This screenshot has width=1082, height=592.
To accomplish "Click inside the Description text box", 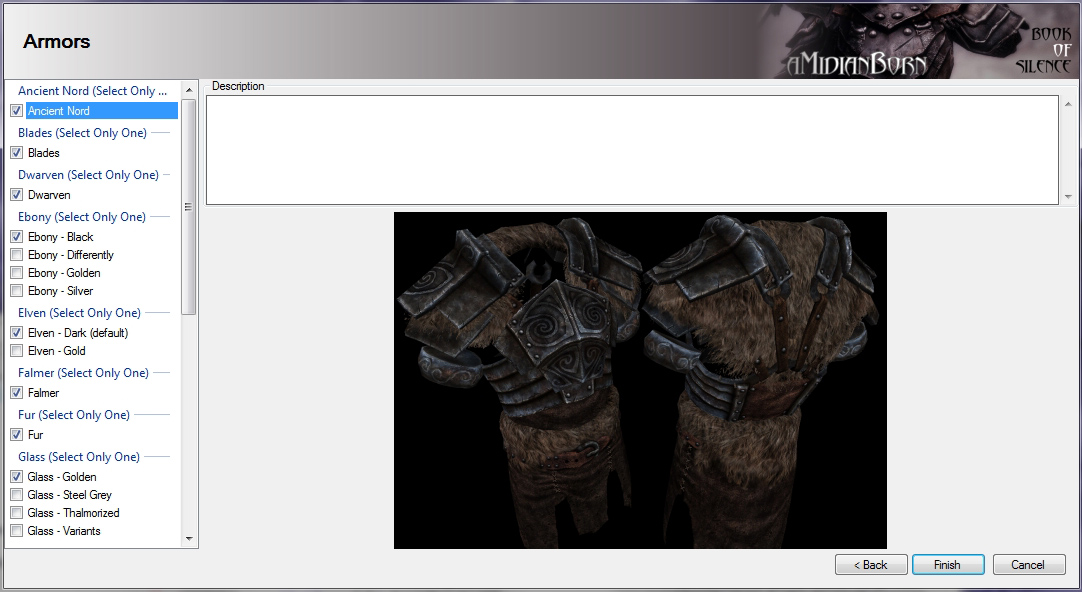I will (632, 150).
